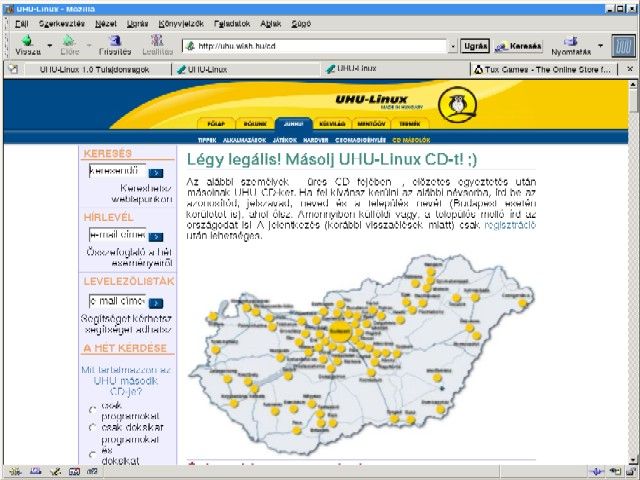Click the Keresés search button in the toolbar
The width and height of the screenshot is (640, 480).
point(518,46)
